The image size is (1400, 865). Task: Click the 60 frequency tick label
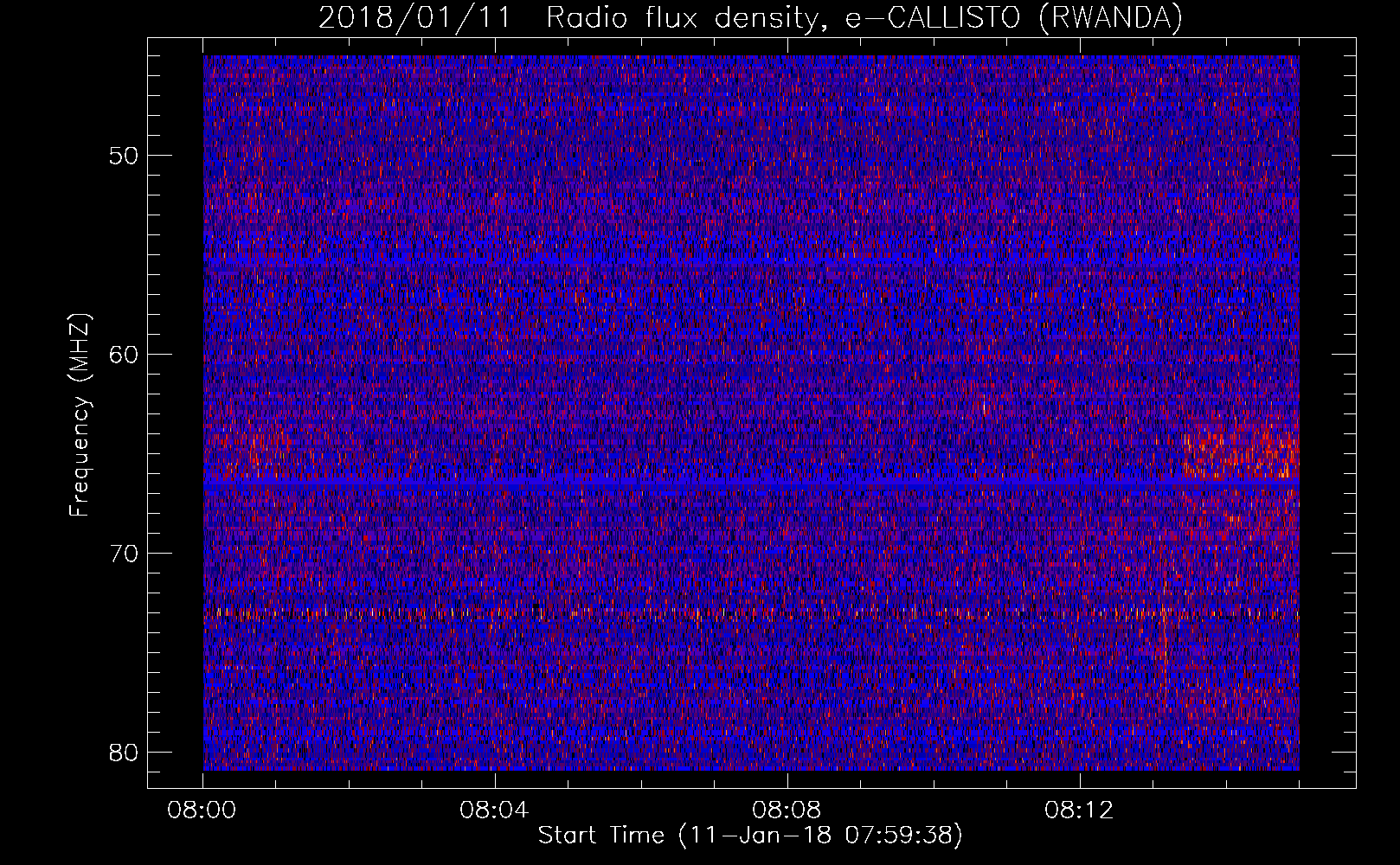pyautogui.click(x=124, y=355)
